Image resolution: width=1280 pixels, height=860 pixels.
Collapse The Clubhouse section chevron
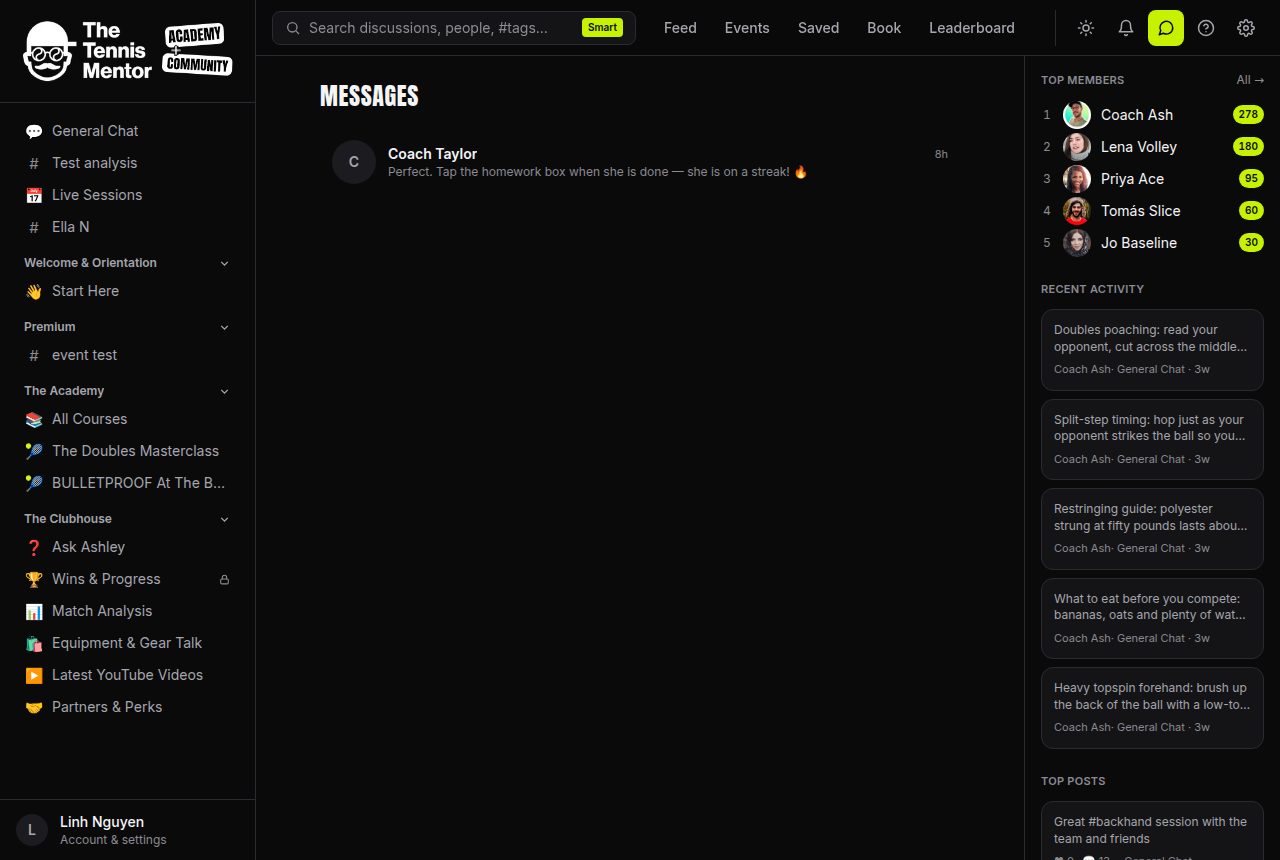(224, 519)
